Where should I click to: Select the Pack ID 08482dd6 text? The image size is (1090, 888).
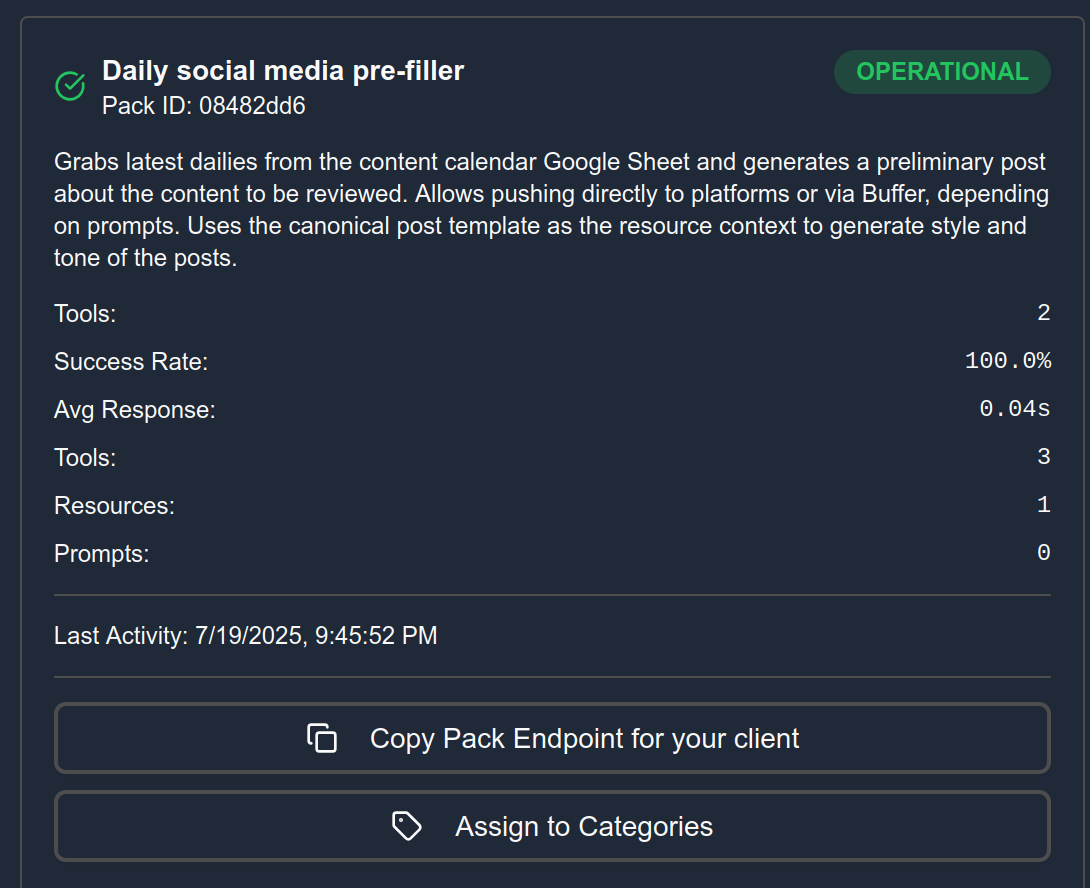click(204, 106)
